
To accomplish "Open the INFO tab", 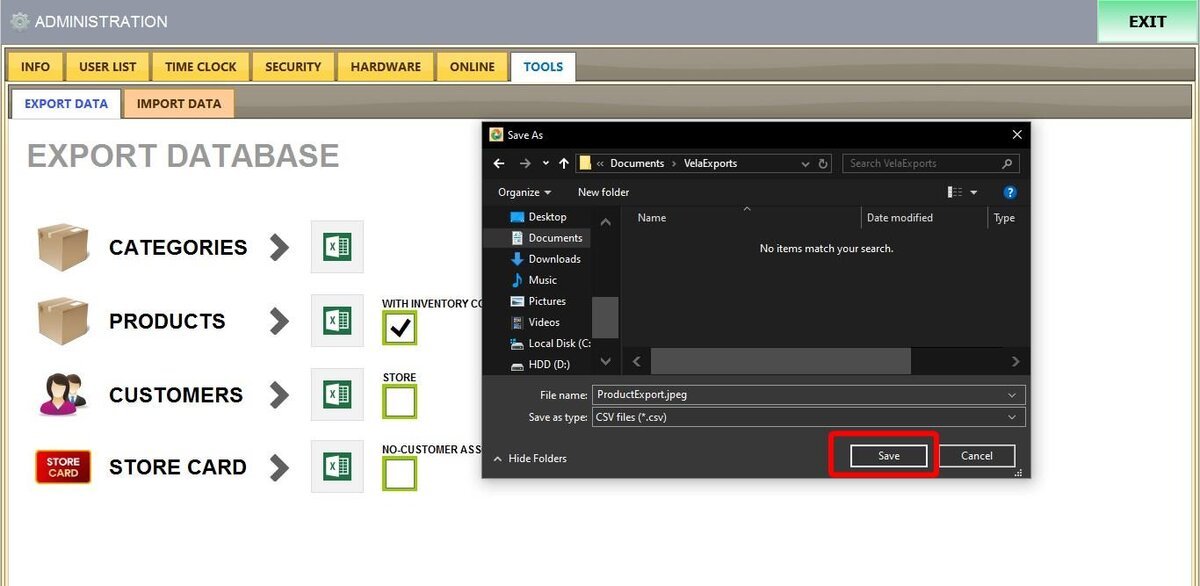I will coord(35,67).
